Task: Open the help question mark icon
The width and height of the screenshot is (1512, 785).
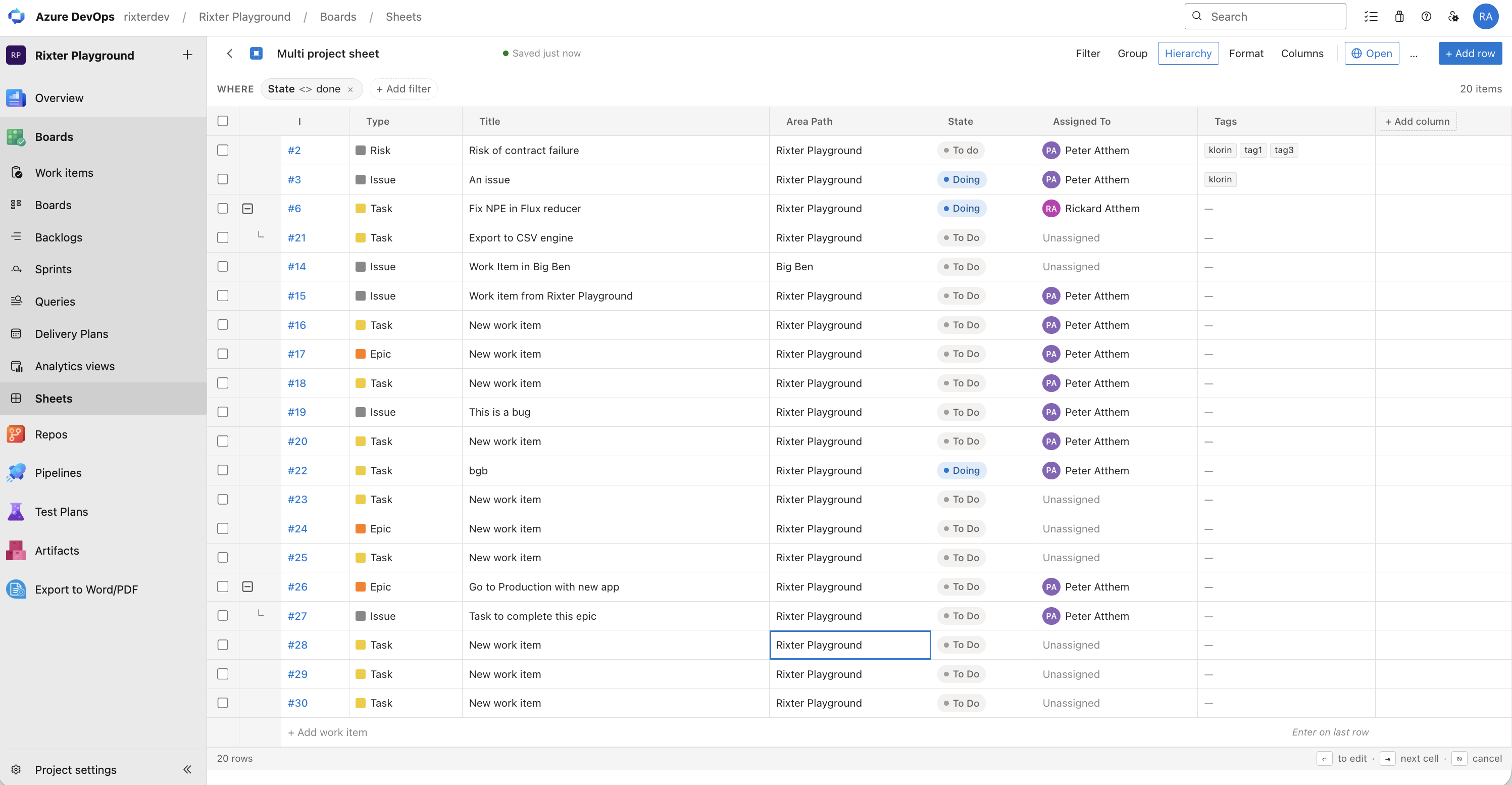Action: [1426, 17]
